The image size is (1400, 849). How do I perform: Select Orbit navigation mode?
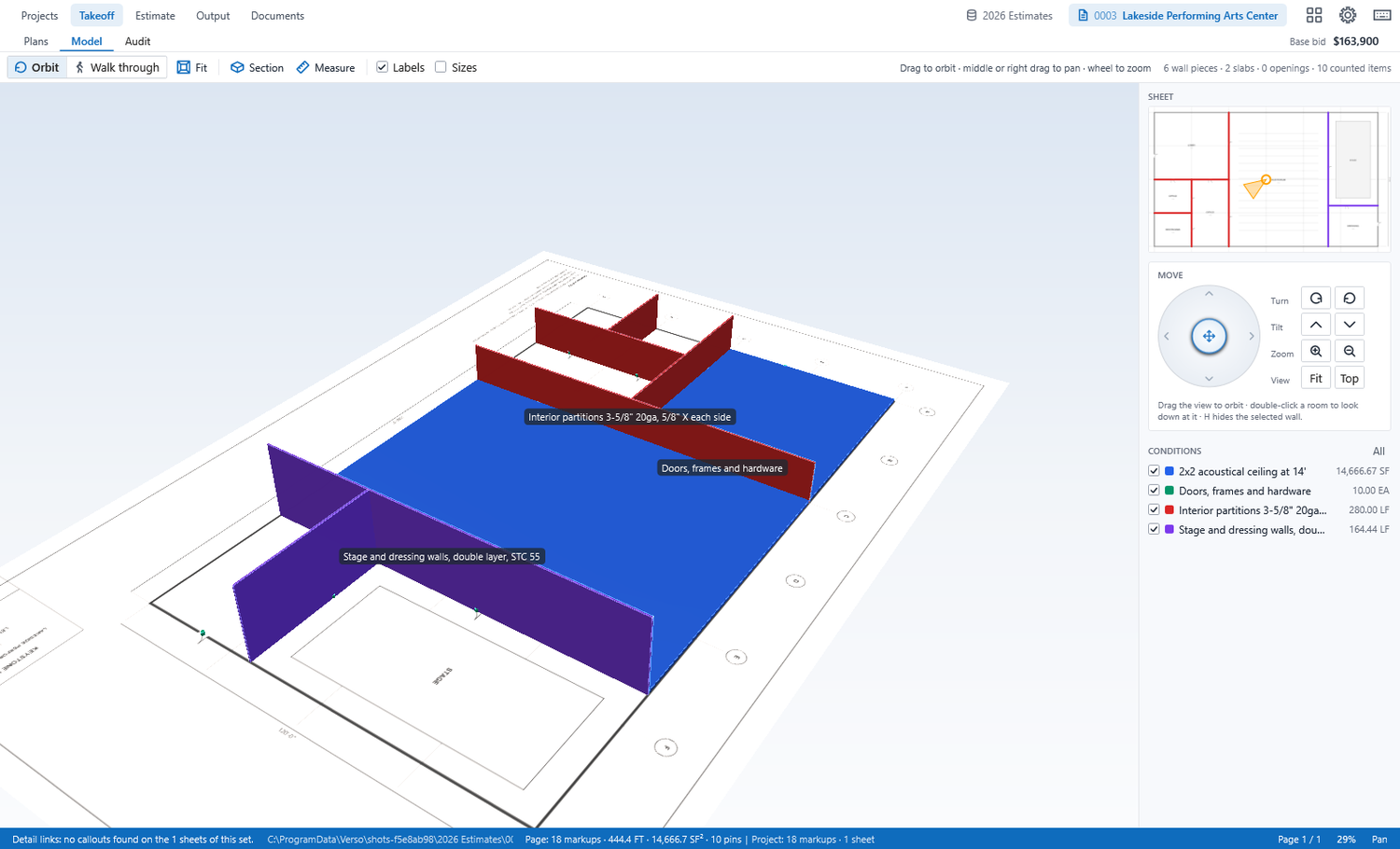tap(37, 67)
